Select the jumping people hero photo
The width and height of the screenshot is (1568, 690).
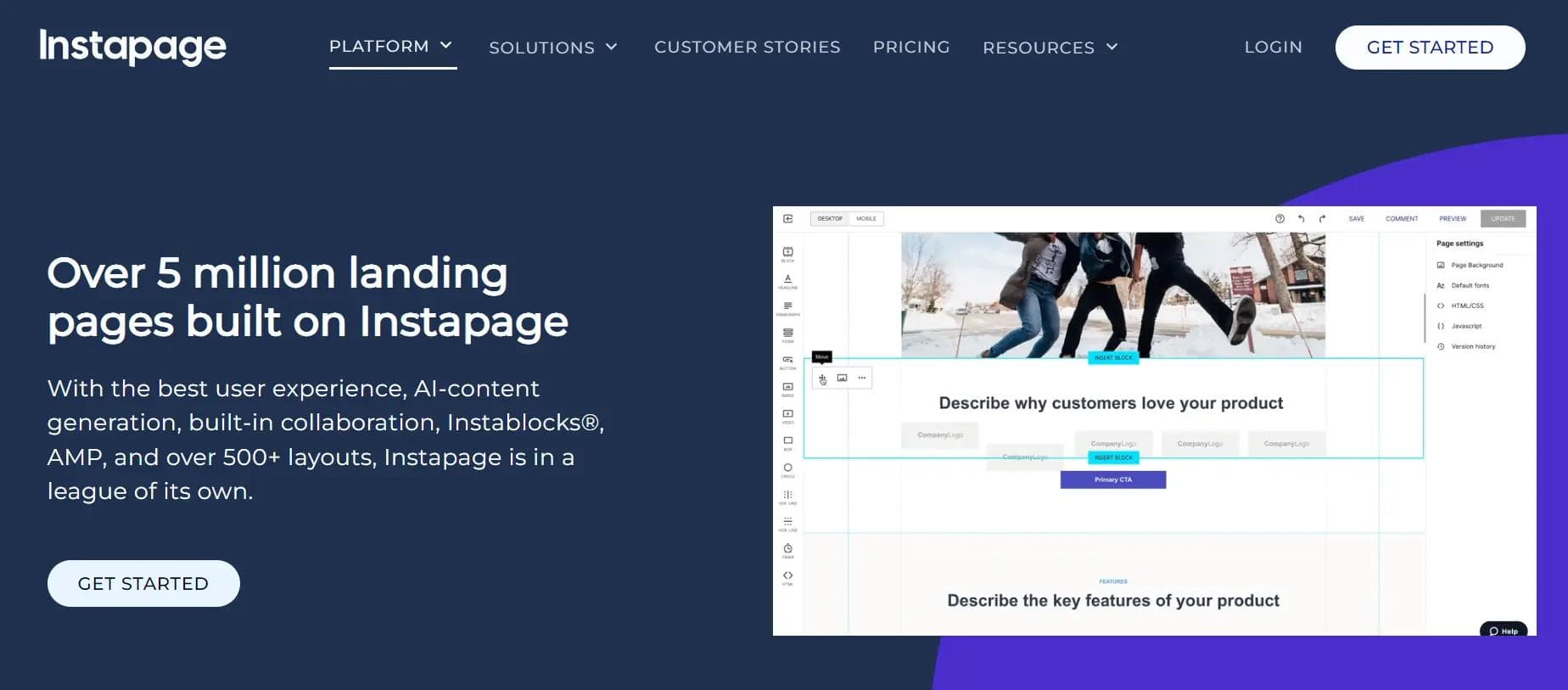pyautogui.click(x=1113, y=295)
